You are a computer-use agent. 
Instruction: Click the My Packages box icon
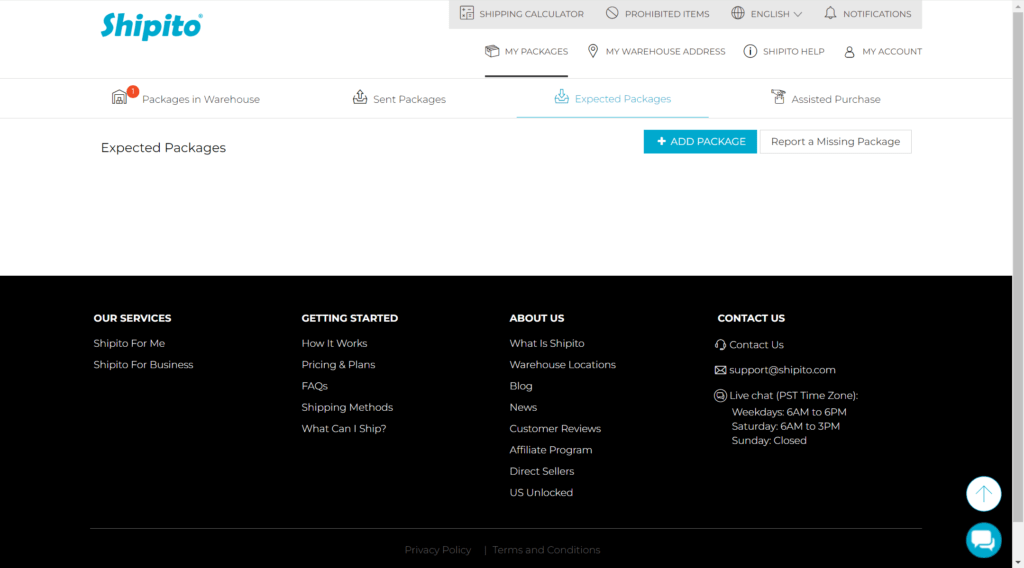coord(492,51)
